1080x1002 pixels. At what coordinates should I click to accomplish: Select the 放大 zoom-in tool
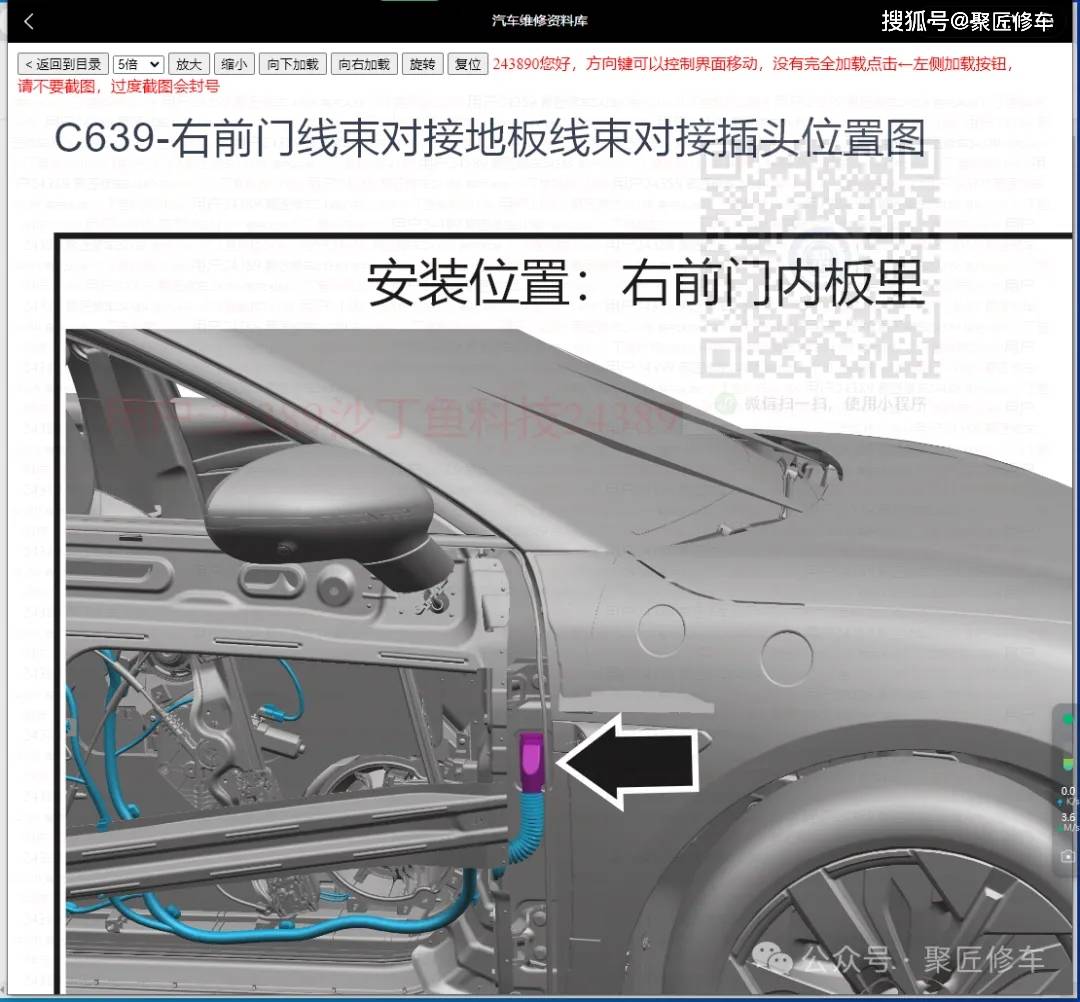point(189,63)
